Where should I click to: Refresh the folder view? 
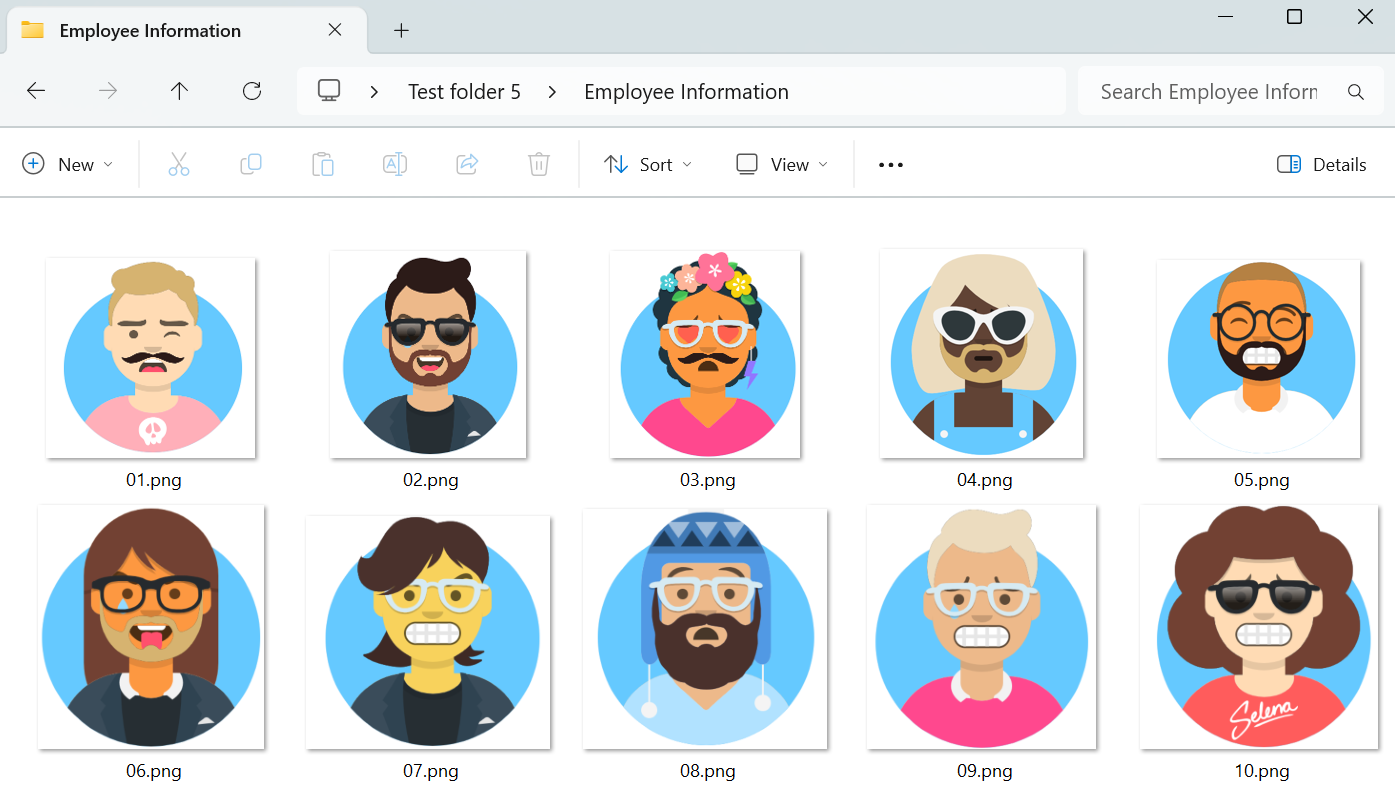[x=252, y=92]
